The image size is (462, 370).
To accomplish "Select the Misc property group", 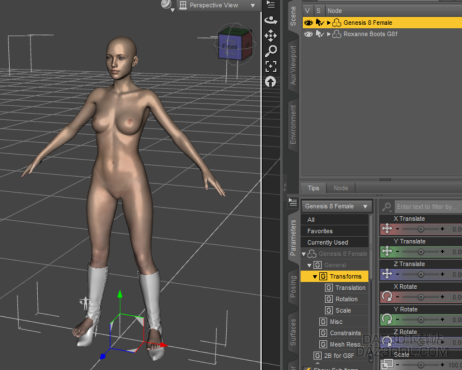I will (336, 322).
